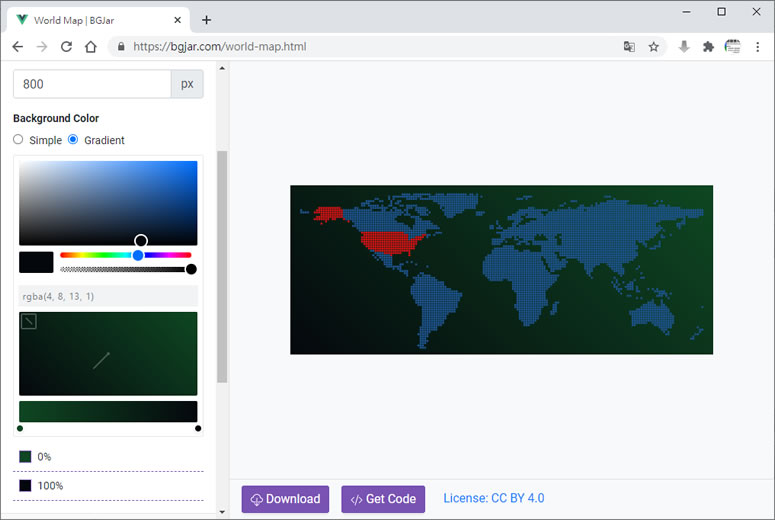Screen dimensions: 775x520
Task: Click the browser forward arrow
Action: [x=42, y=47]
